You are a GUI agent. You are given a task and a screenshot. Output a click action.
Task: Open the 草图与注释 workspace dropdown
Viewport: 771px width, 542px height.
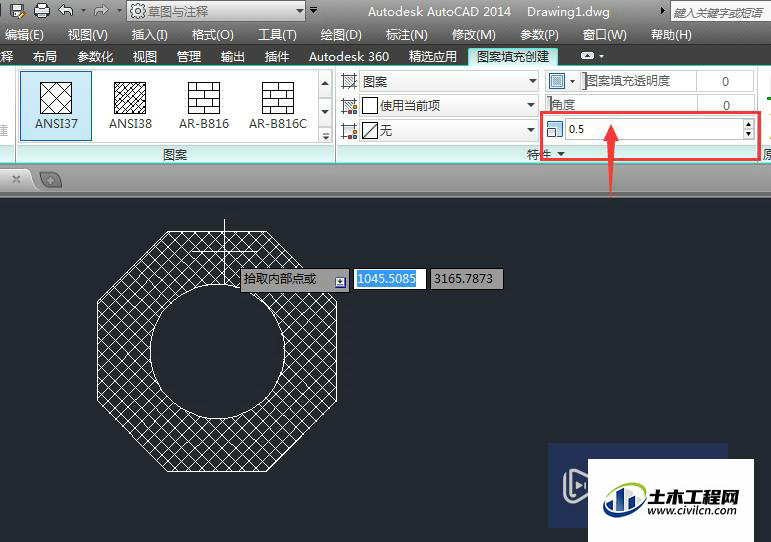pos(216,11)
